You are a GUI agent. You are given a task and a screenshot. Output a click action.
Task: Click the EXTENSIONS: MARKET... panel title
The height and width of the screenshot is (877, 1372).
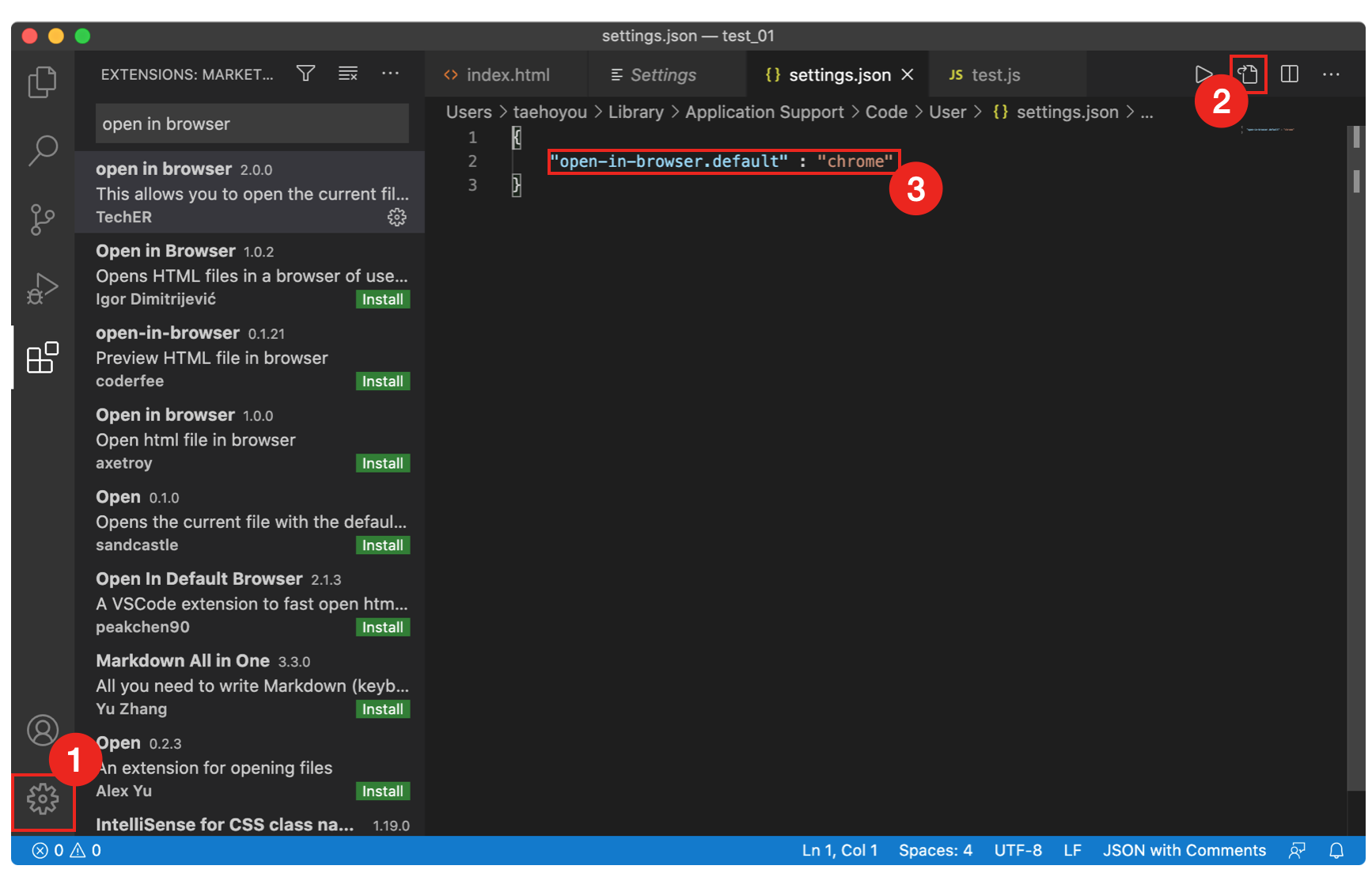pos(187,74)
